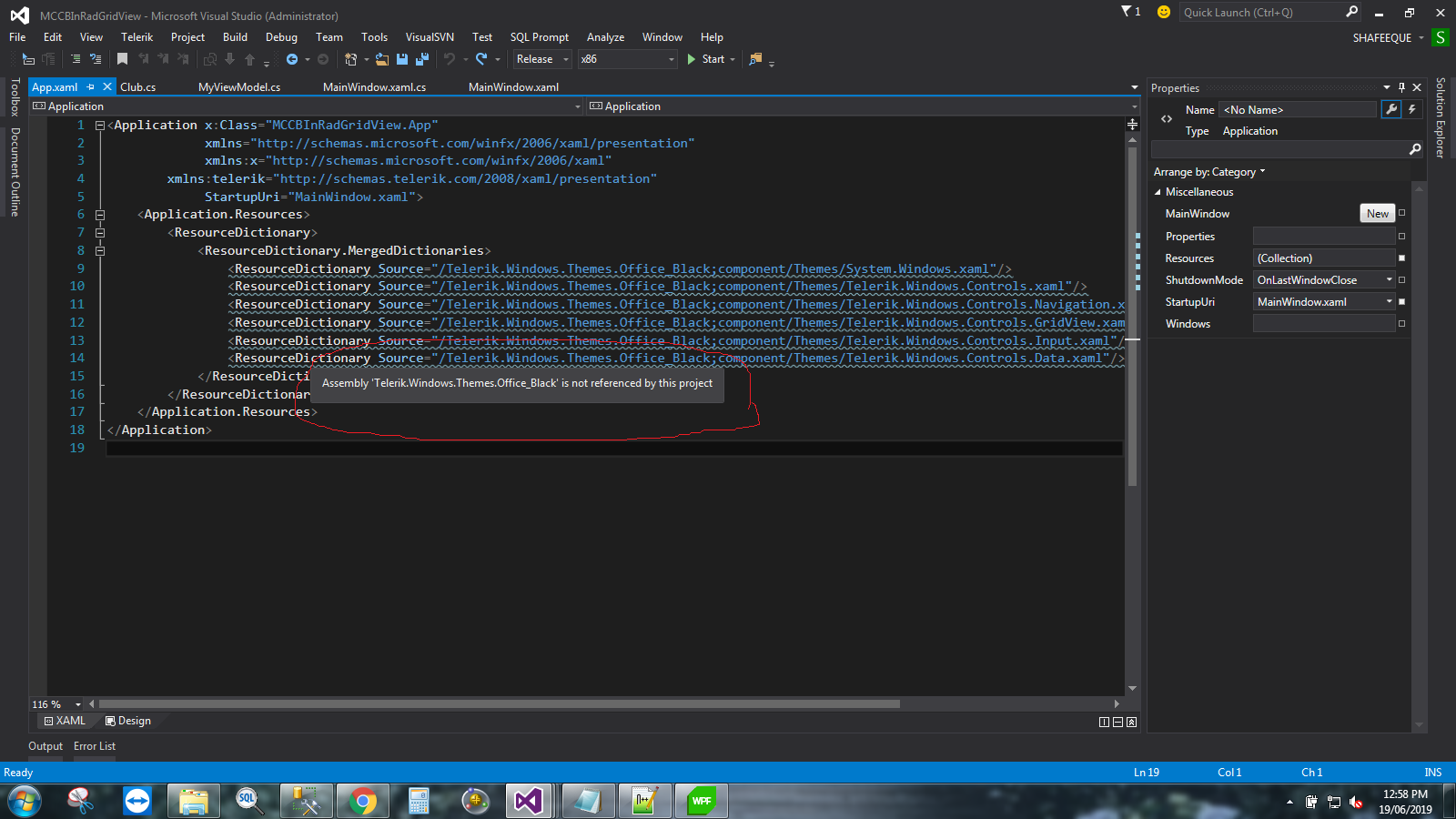The image size is (1456, 819).
Task: Save the current file with Save icon
Action: 402,59
